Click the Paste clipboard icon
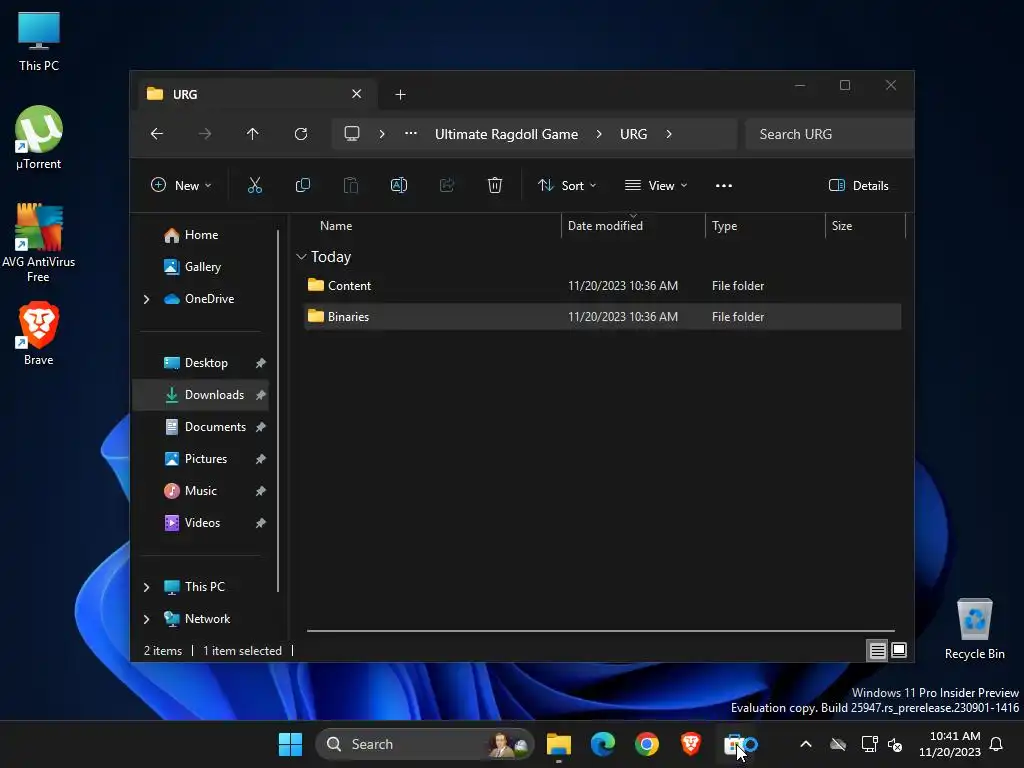The image size is (1024, 768). pyautogui.click(x=351, y=185)
